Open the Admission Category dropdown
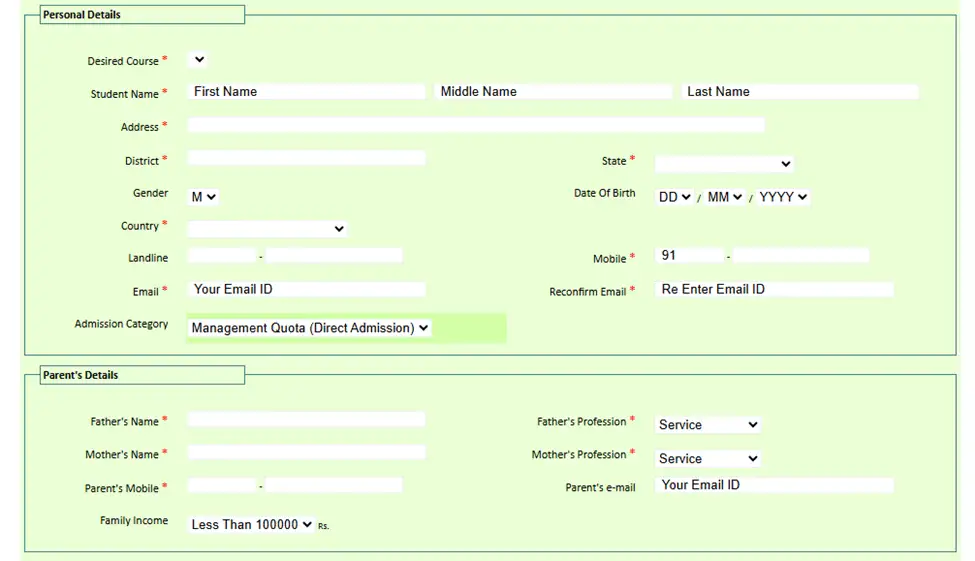The image size is (975, 561). click(309, 328)
